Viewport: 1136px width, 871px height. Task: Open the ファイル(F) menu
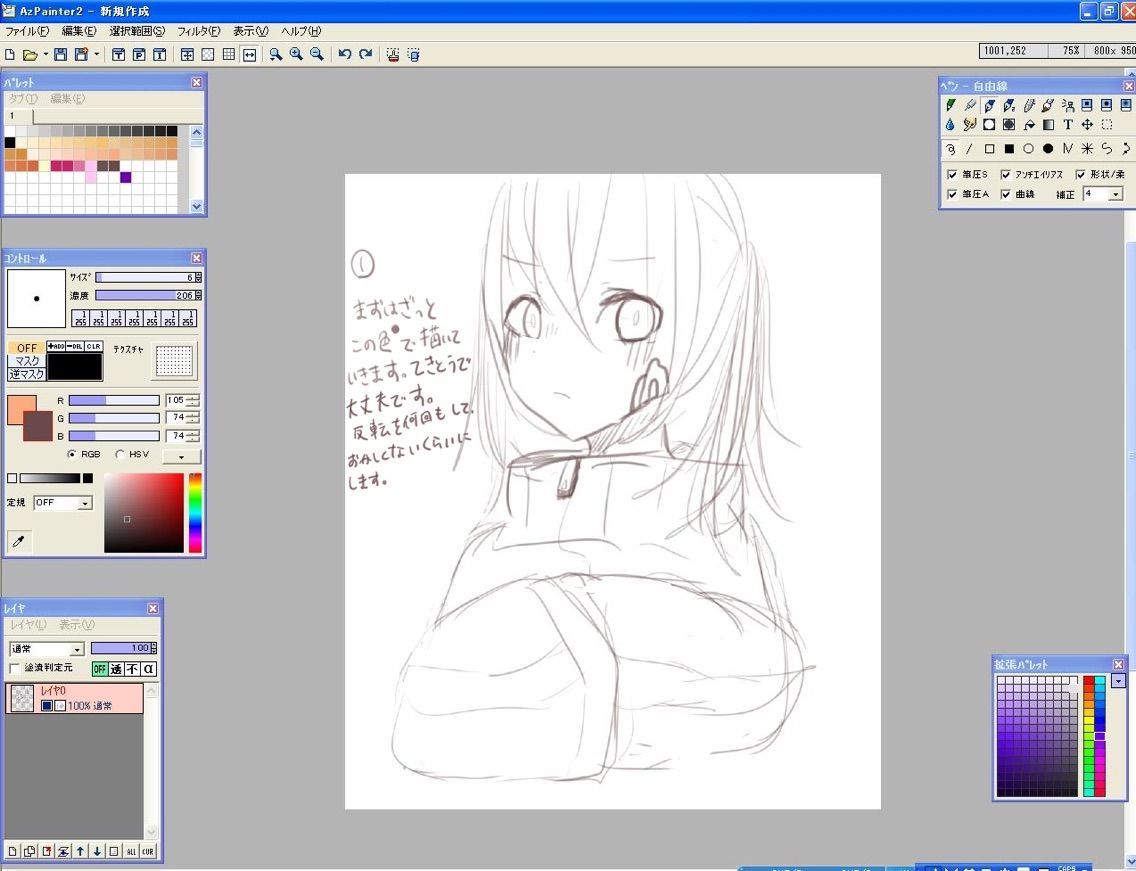pyautogui.click(x=27, y=31)
